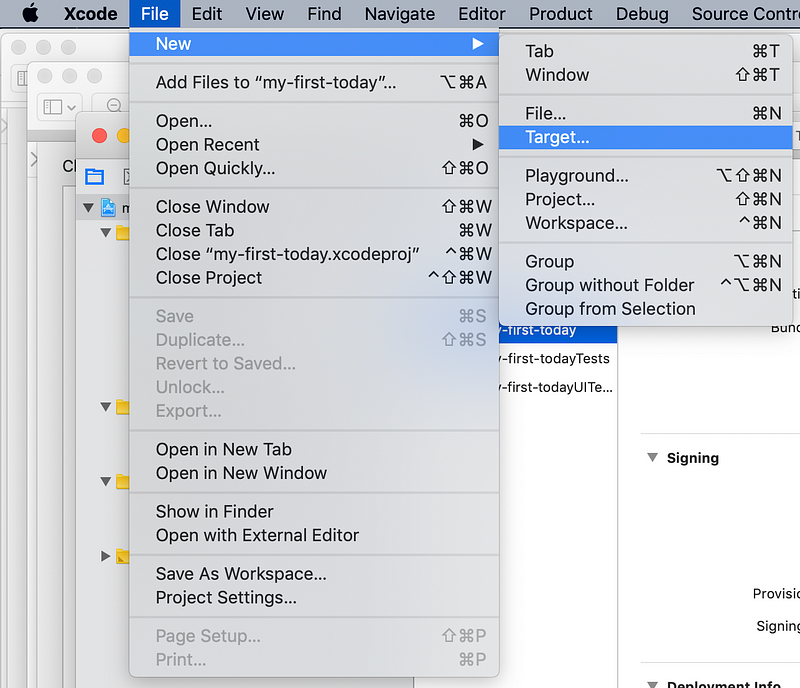Choose Open in New Window
800x688 pixels.
(314, 473)
